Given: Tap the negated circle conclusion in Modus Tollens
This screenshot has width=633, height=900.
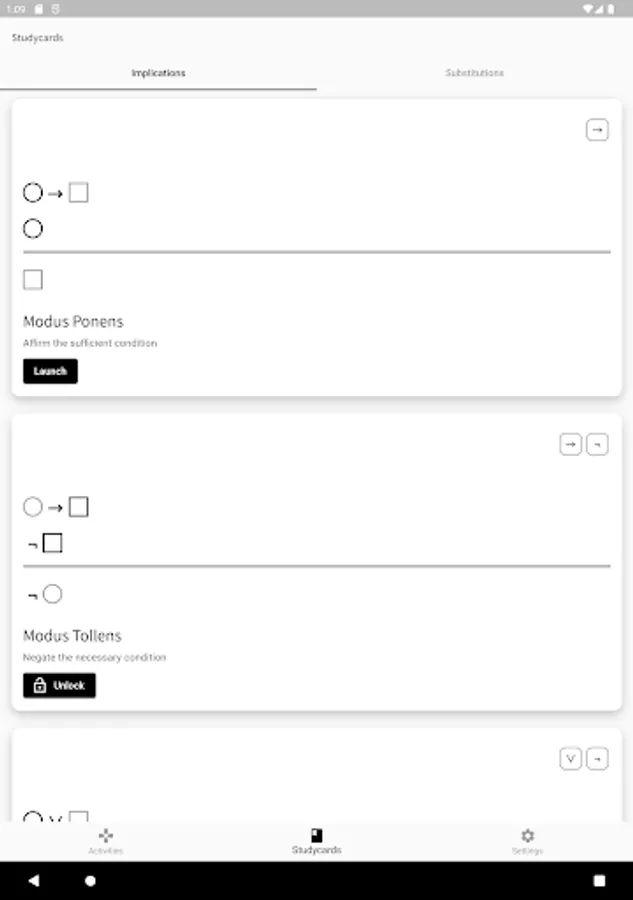Looking at the screenshot, I should (x=46, y=594).
